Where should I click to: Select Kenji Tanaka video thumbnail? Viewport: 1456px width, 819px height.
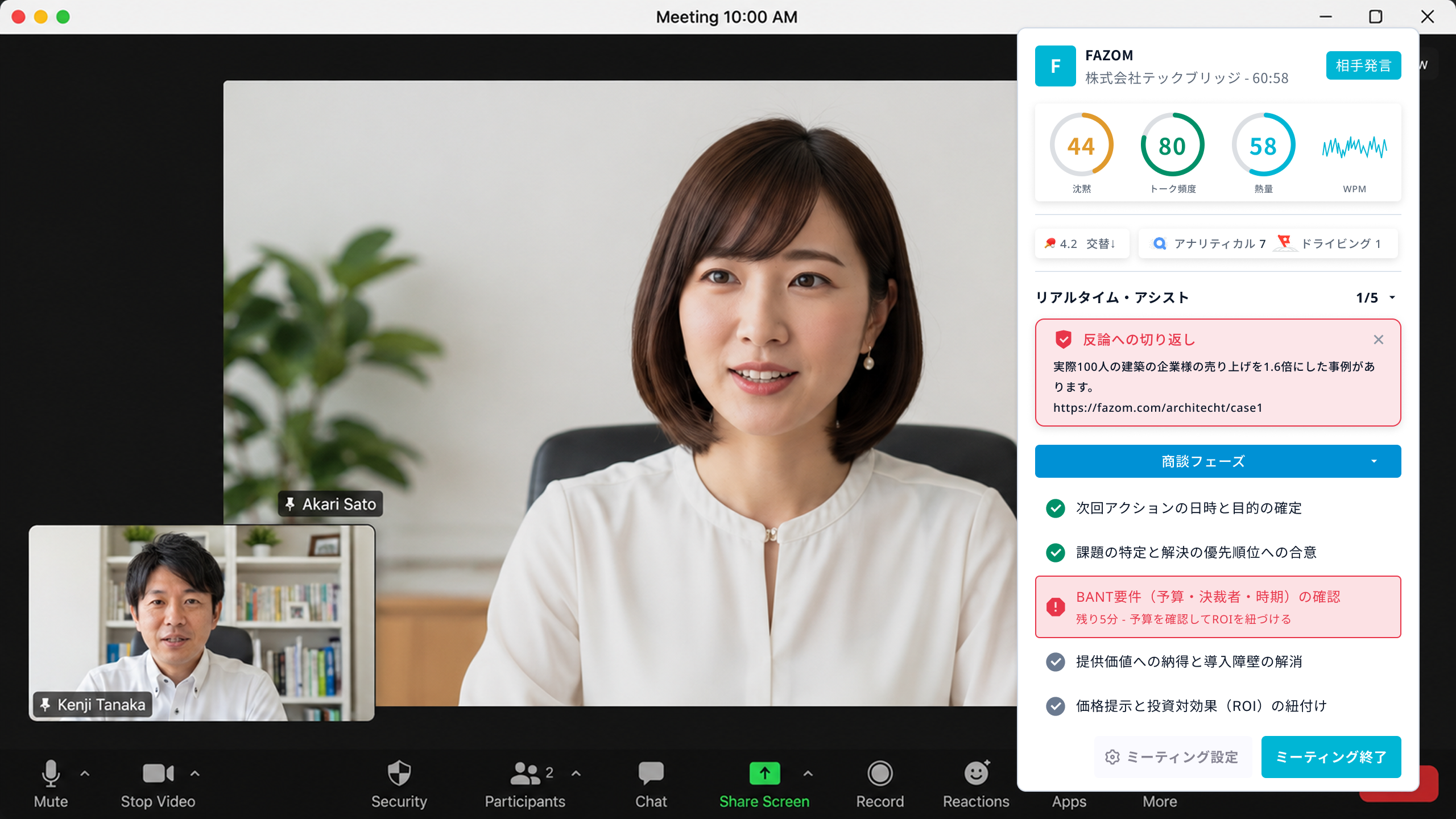(201, 623)
